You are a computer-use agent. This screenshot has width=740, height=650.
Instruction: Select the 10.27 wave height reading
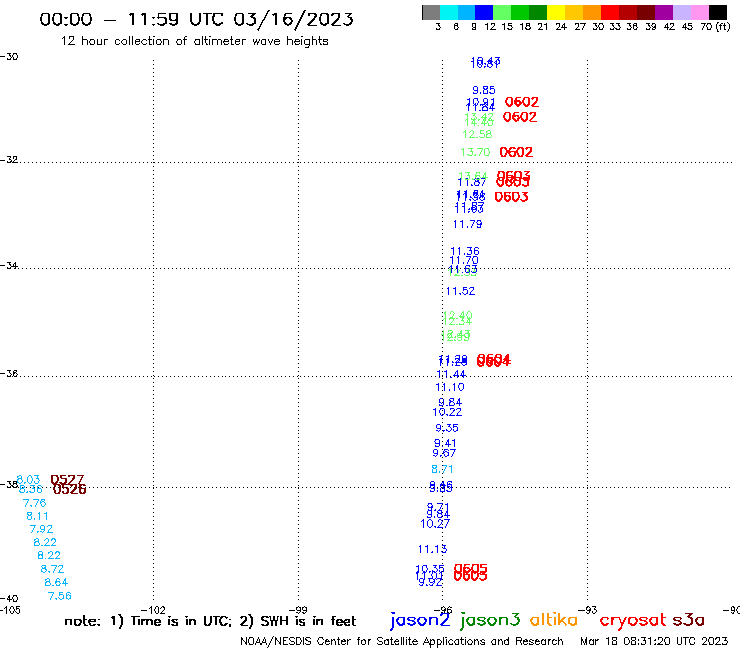435,523
